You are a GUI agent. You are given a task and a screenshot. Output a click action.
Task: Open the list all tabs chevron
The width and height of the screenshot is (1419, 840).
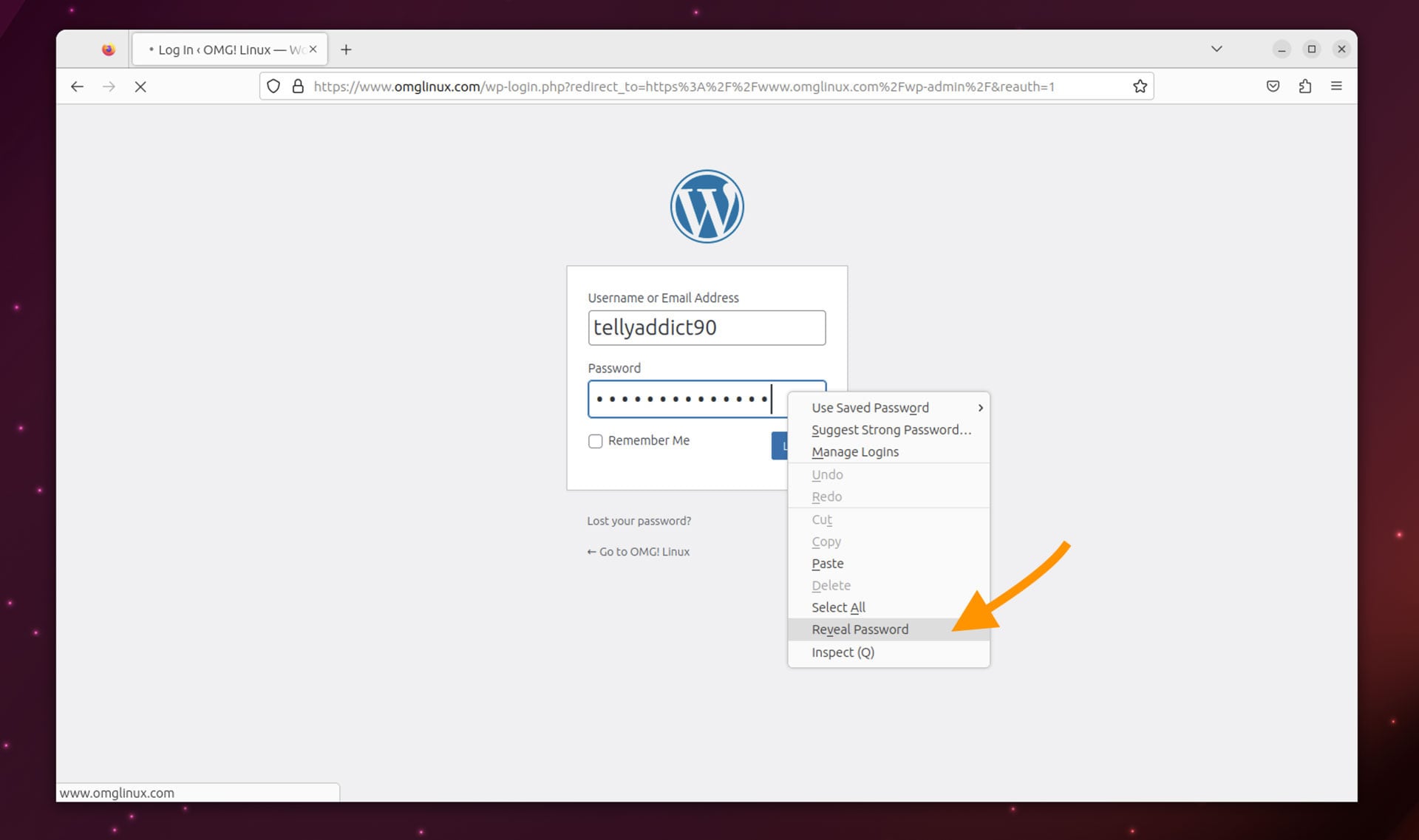click(1216, 49)
